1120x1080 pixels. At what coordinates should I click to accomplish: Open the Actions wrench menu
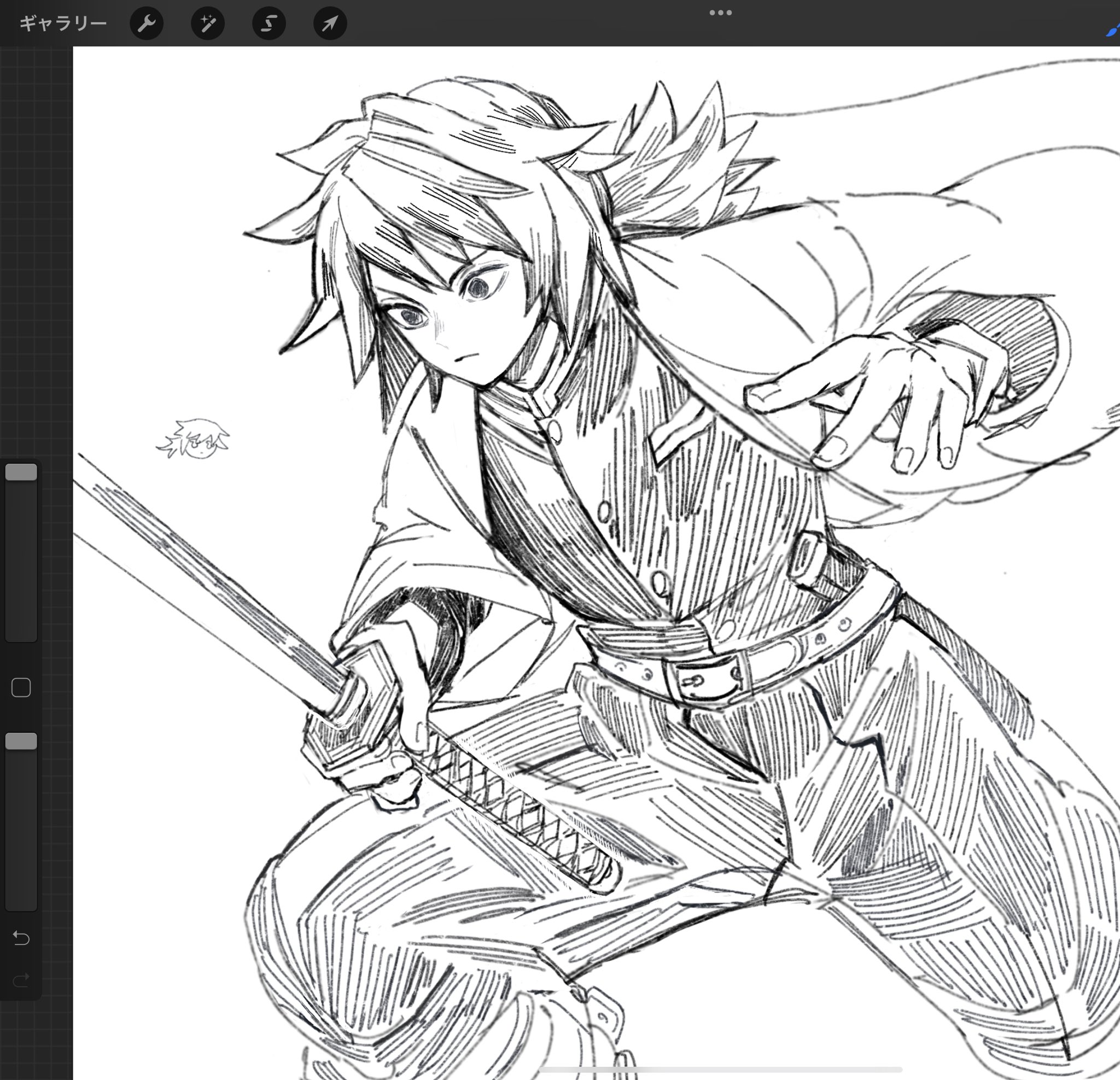[146, 24]
